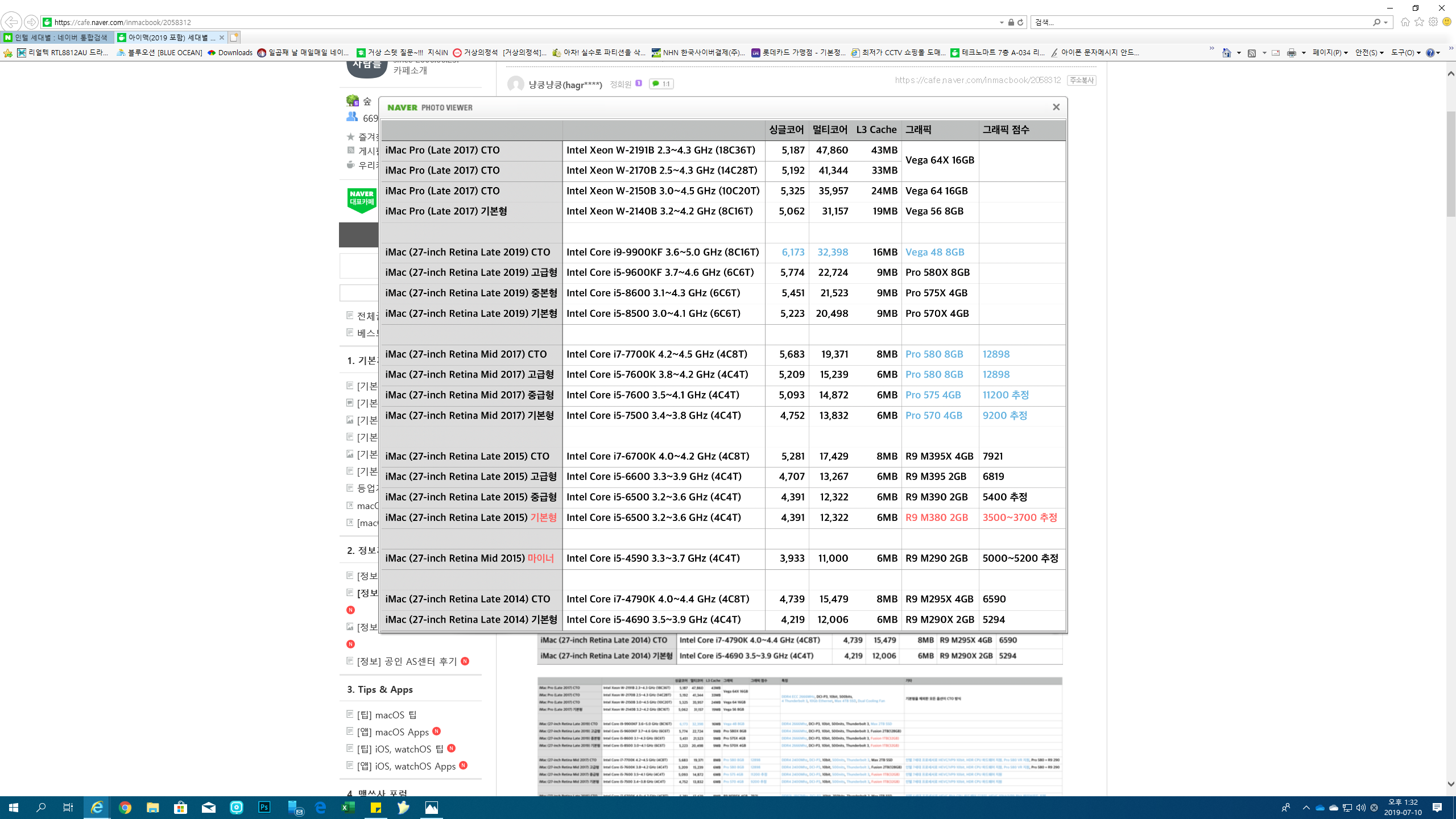Open File Explorer from the taskbar
This screenshot has width=1456, height=819.
(x=152, y=807)
